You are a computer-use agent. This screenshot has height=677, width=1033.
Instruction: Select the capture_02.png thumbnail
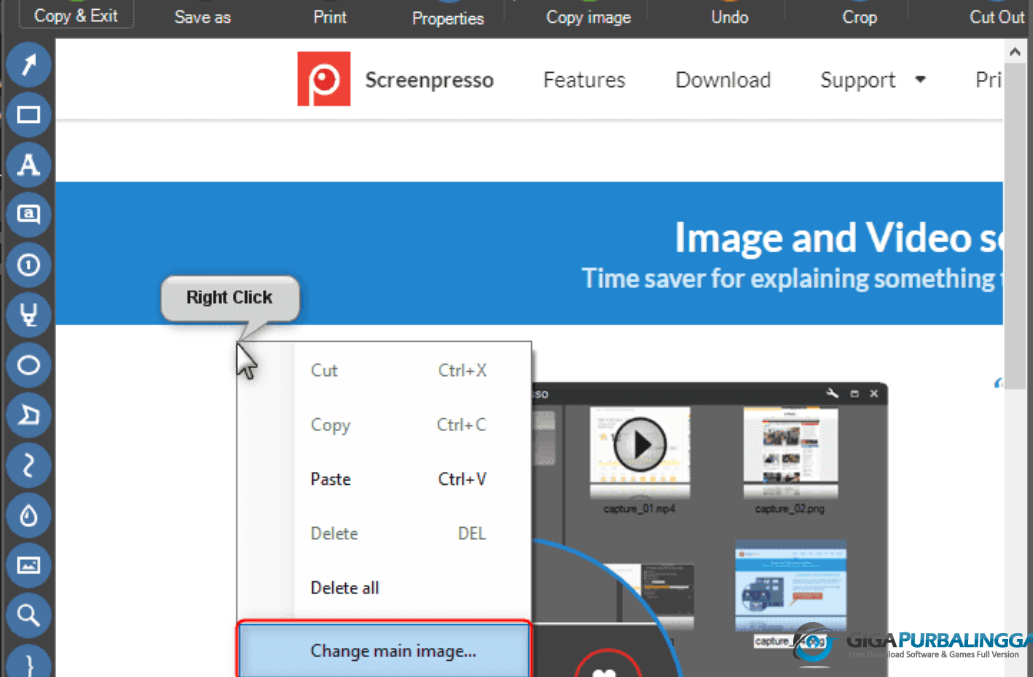[x=791, y=452]
